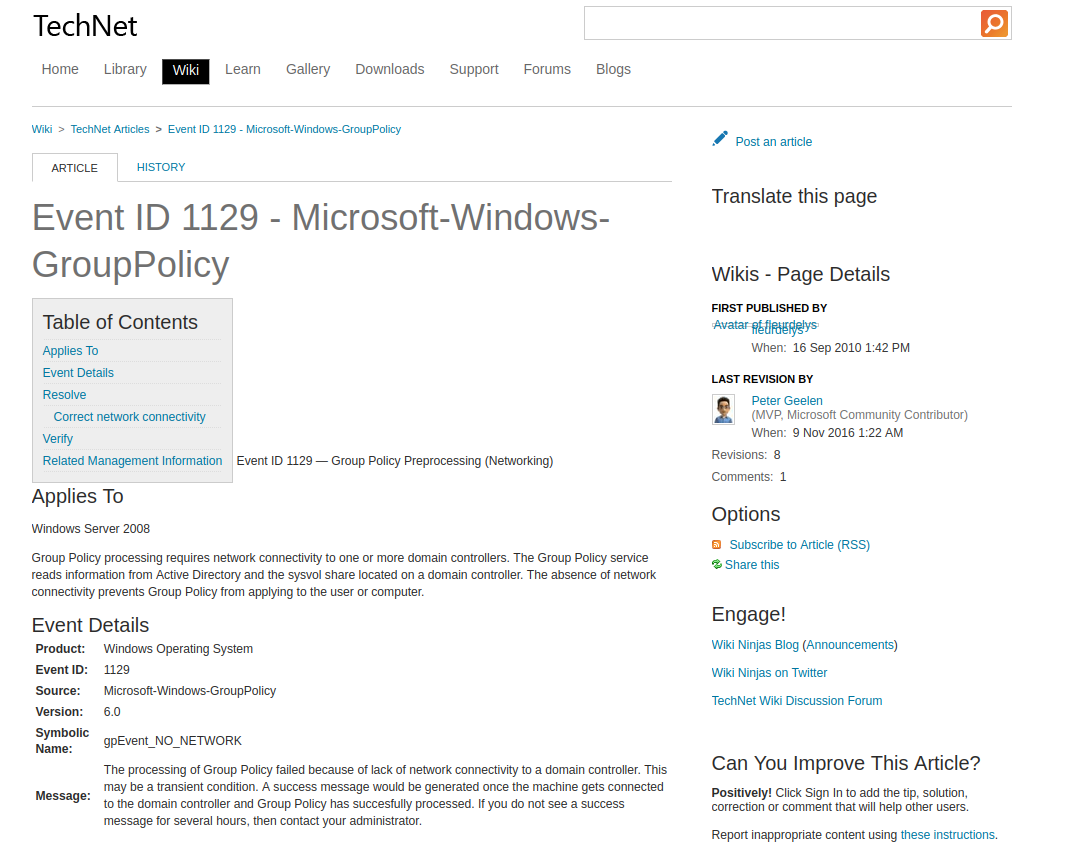The width and height of the screenshot is (1080, 856).
Task: Jump to Related Management Information section
Action: click(132, 461)
